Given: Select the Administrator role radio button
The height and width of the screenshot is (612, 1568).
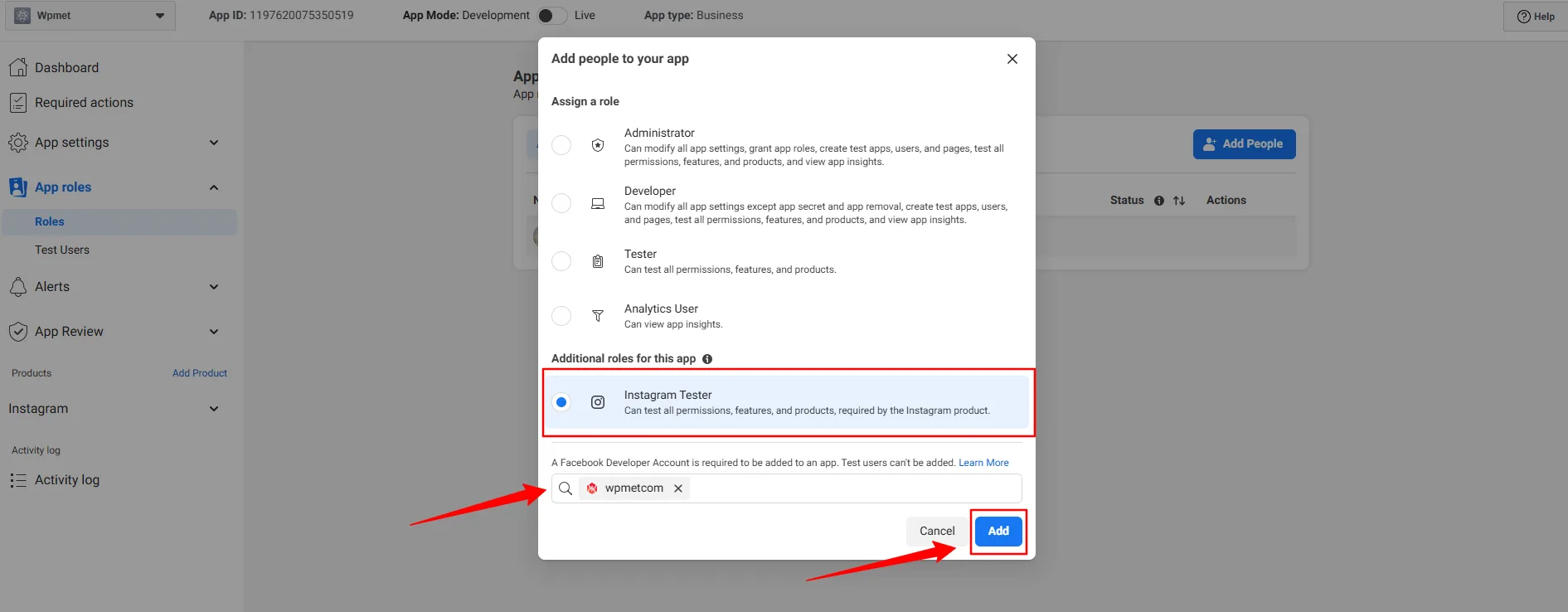Looking at the screenshot, I should (x=561, y=145).
